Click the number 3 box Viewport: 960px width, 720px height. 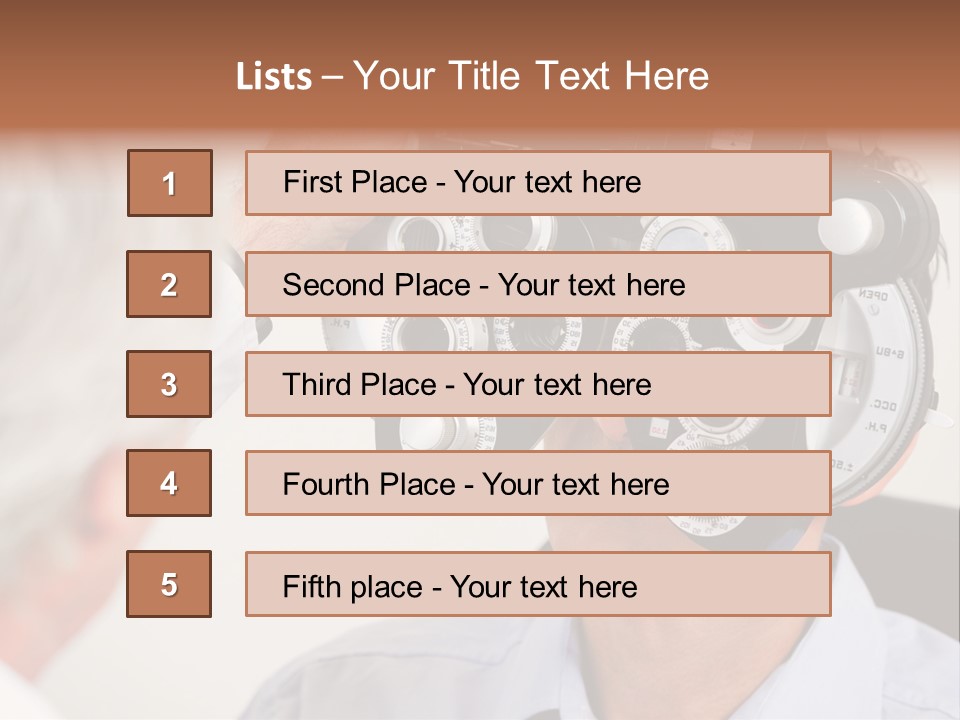[x=169, y=384]
